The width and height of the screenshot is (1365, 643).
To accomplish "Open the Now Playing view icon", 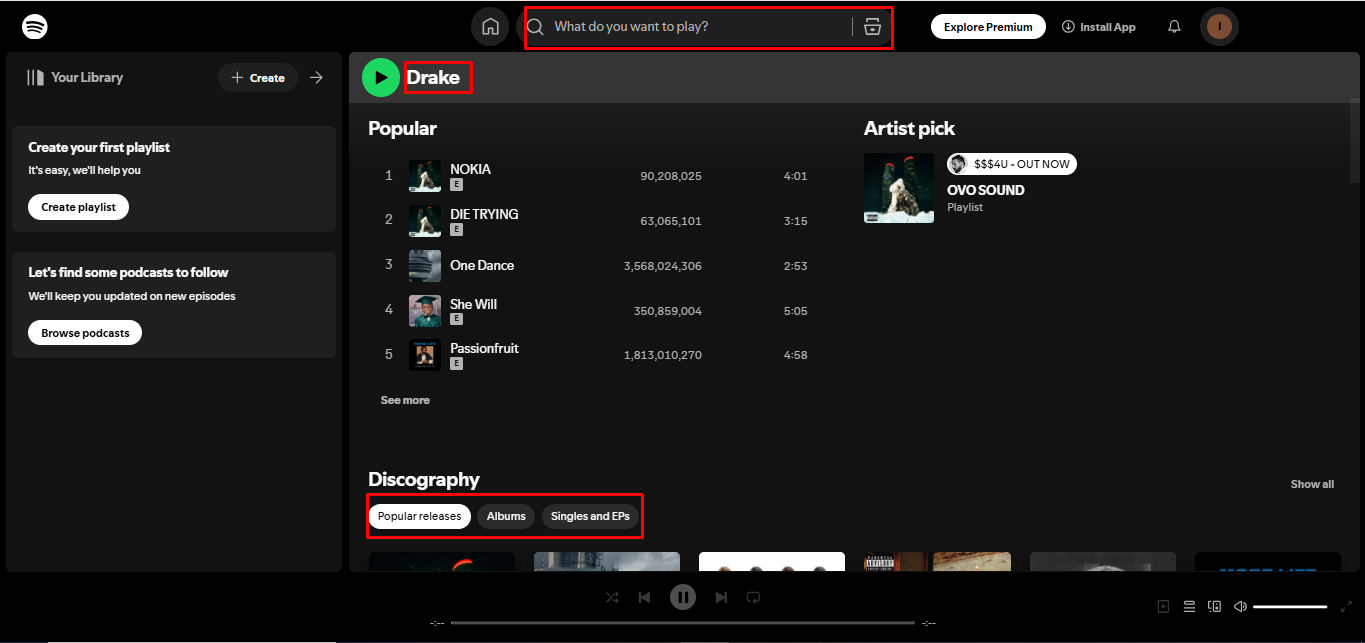I will (x=1163, y=606).
